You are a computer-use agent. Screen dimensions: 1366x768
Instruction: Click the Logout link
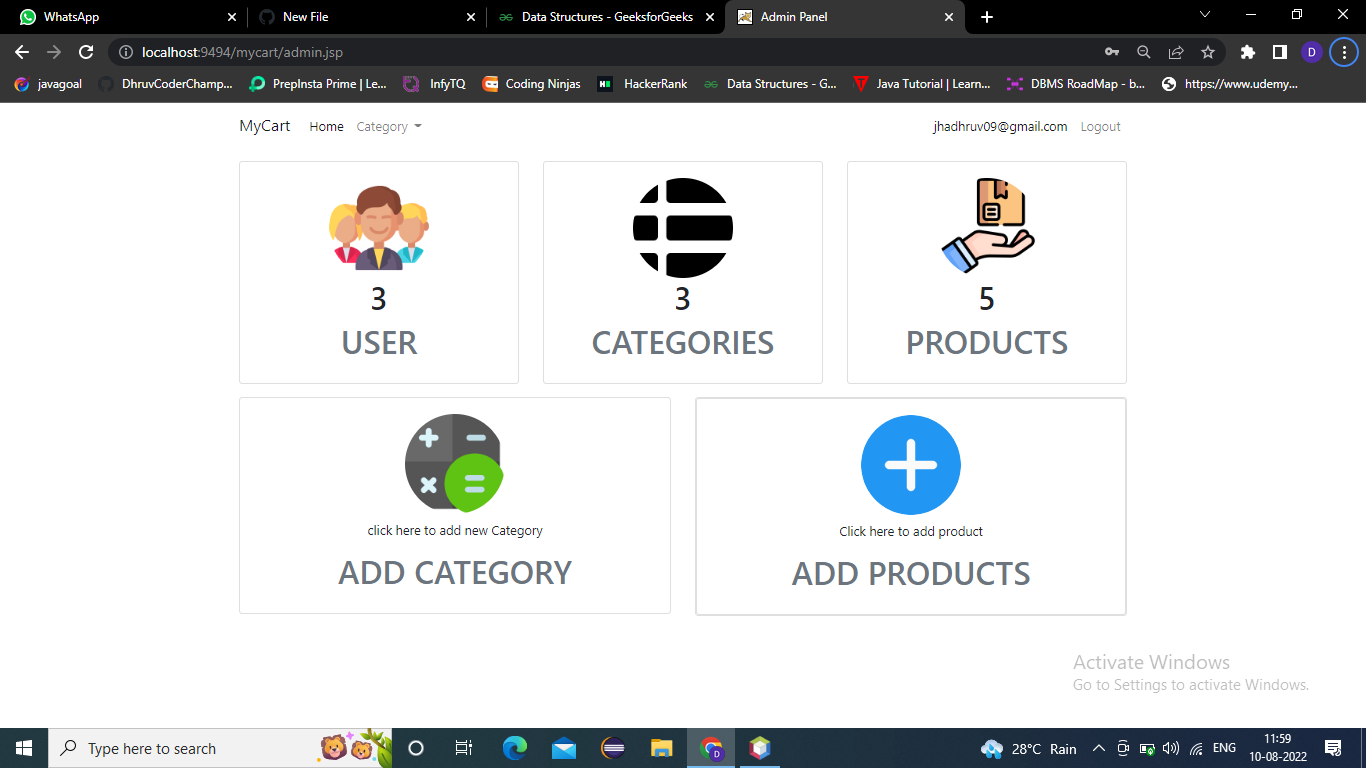point(1100,126)
